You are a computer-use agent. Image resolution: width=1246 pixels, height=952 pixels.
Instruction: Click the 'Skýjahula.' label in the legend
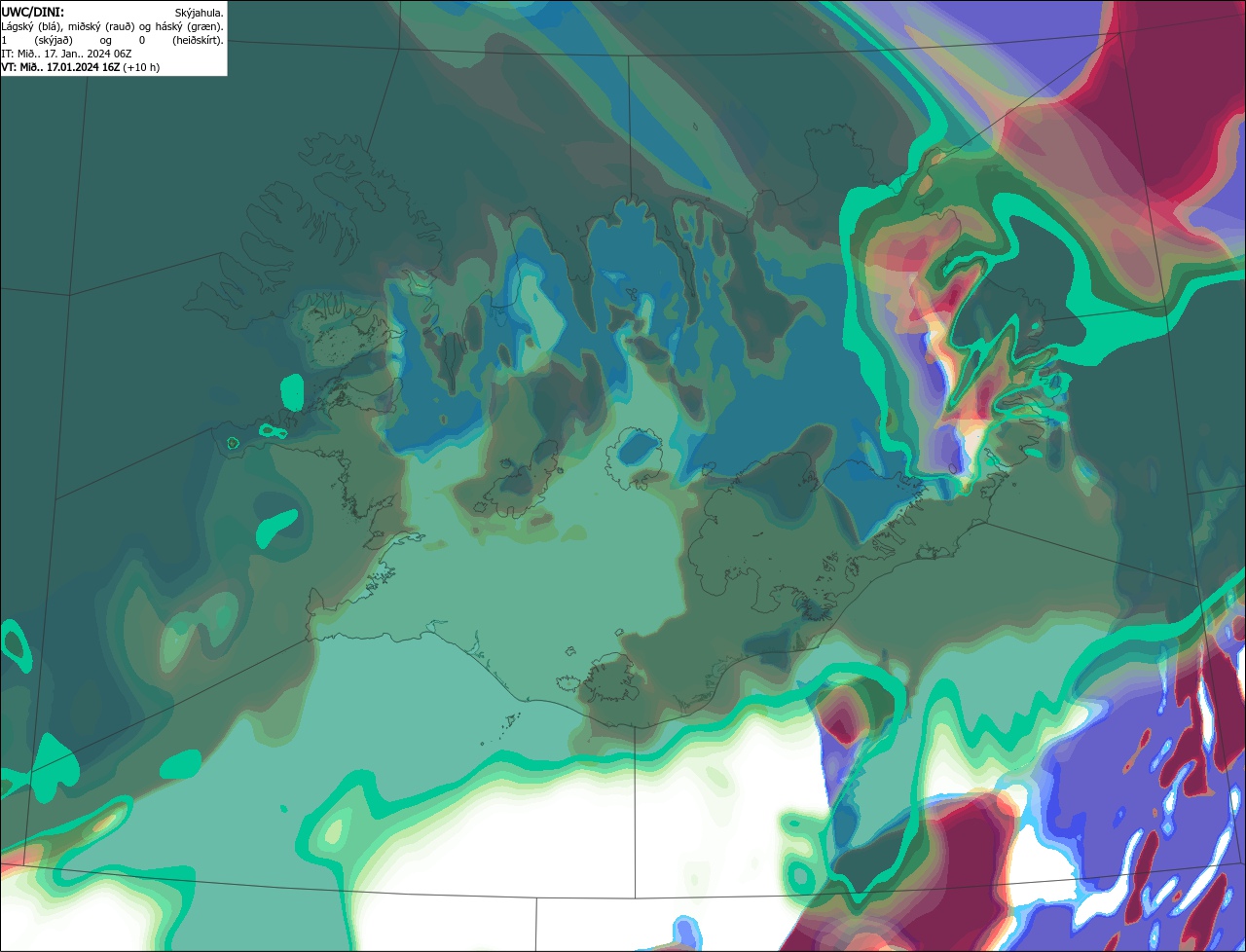(x=199, y=13)
